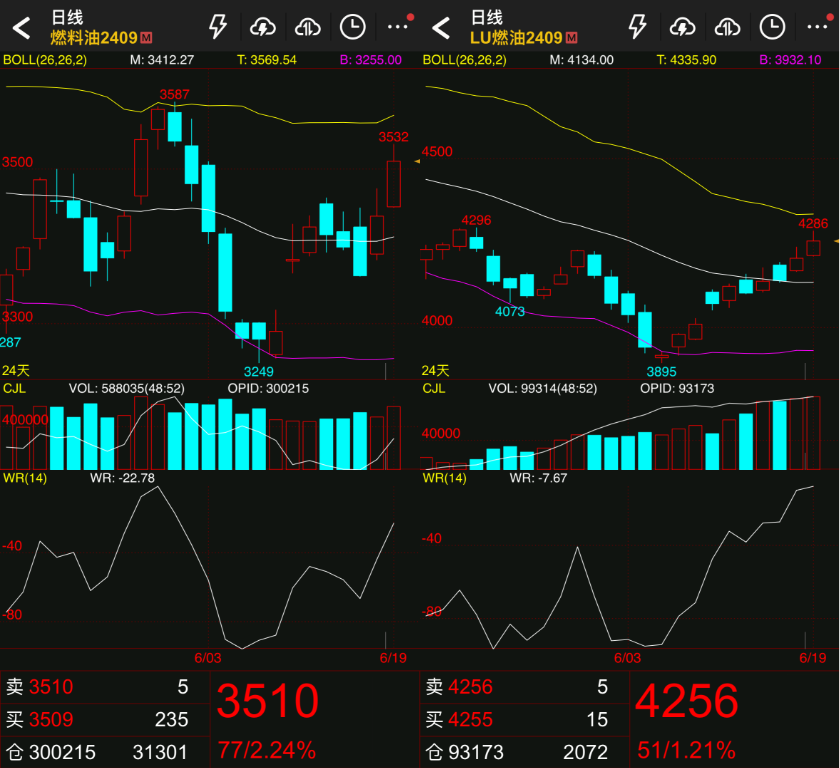Screen dimensions: 840x768
Task: Tap B: 3932.10 lower band value
Action: point(790,60)
